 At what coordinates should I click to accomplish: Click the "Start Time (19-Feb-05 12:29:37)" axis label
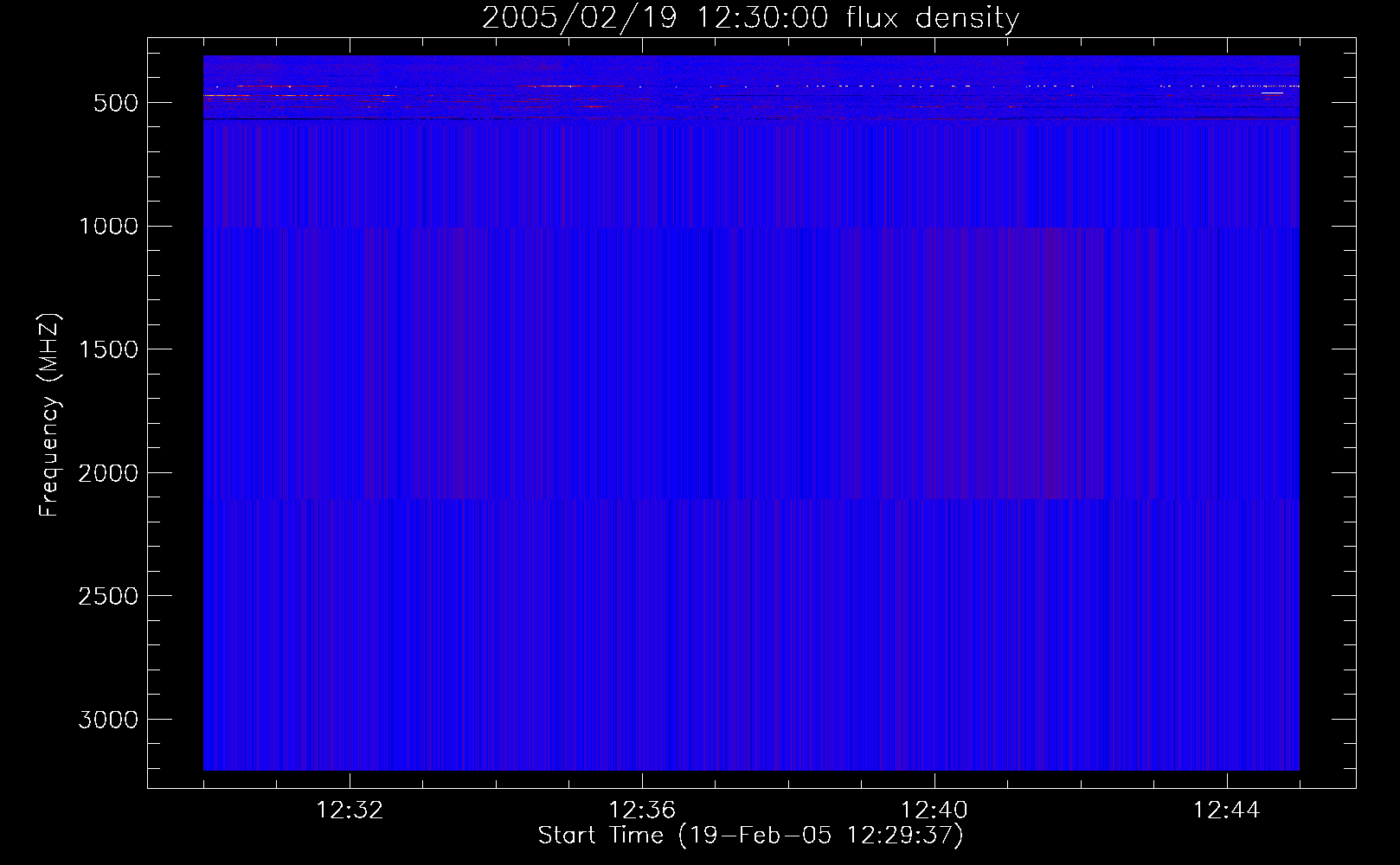(750, 836)
